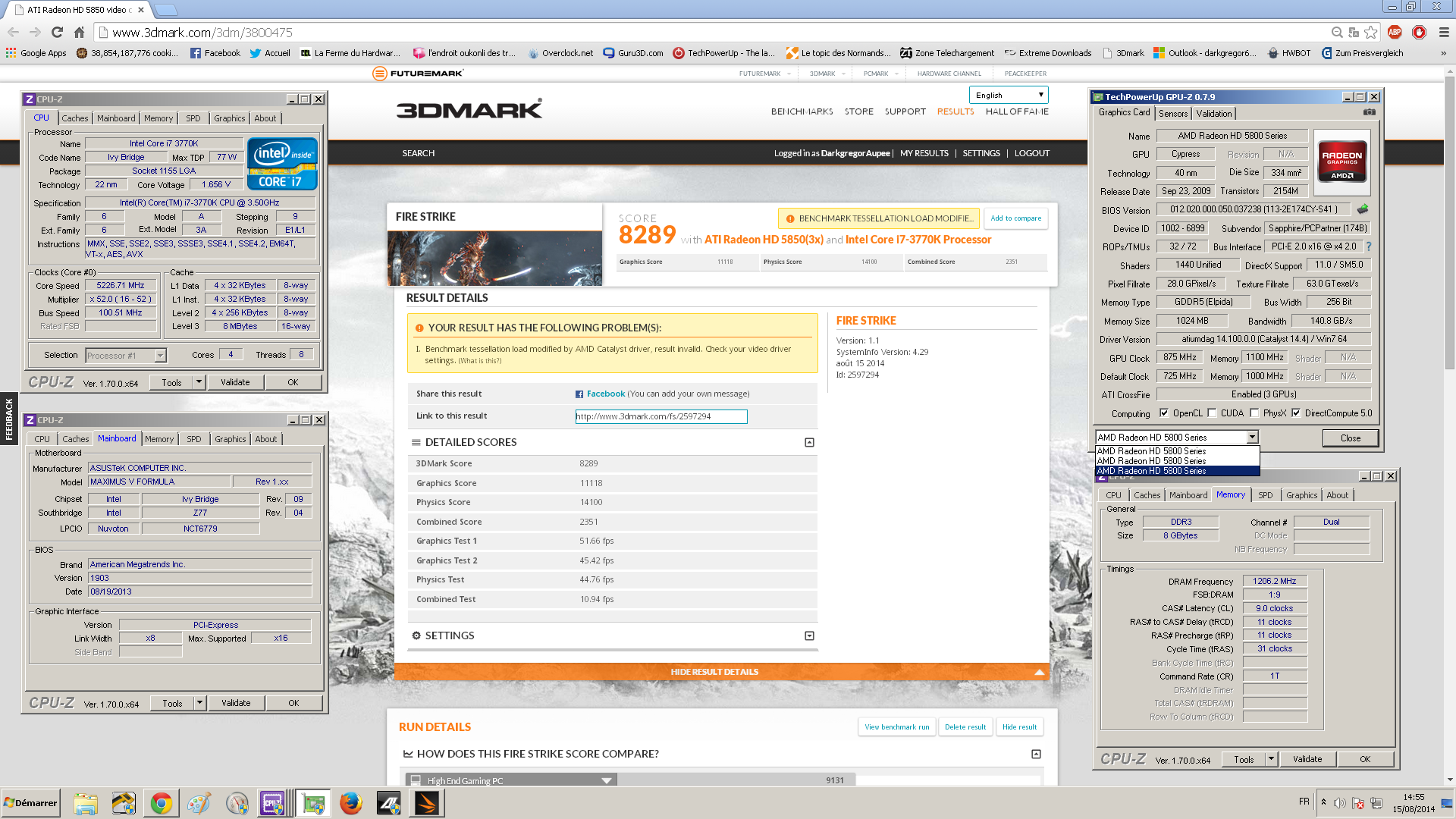The height and width of the screenshot is (819, 1456).
Task: Open the 3DMark orange icon in taskbar
Action: click(426, 803)
